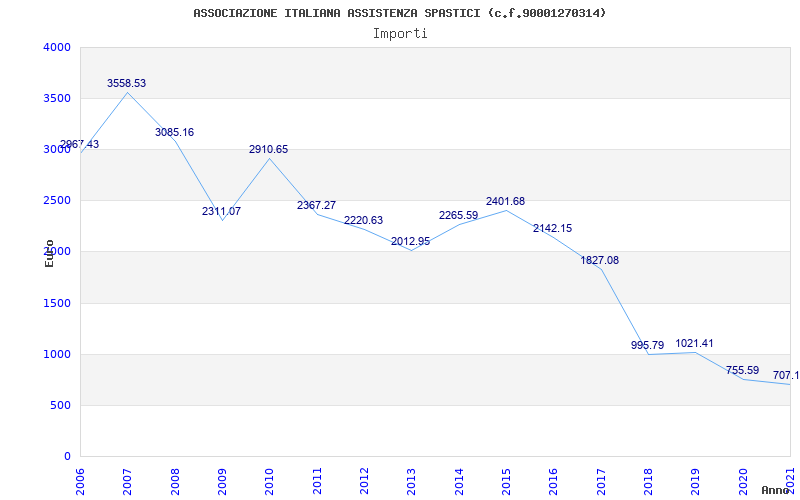
Task: Select the 2367.27 data label
Action: click(316, 205)
